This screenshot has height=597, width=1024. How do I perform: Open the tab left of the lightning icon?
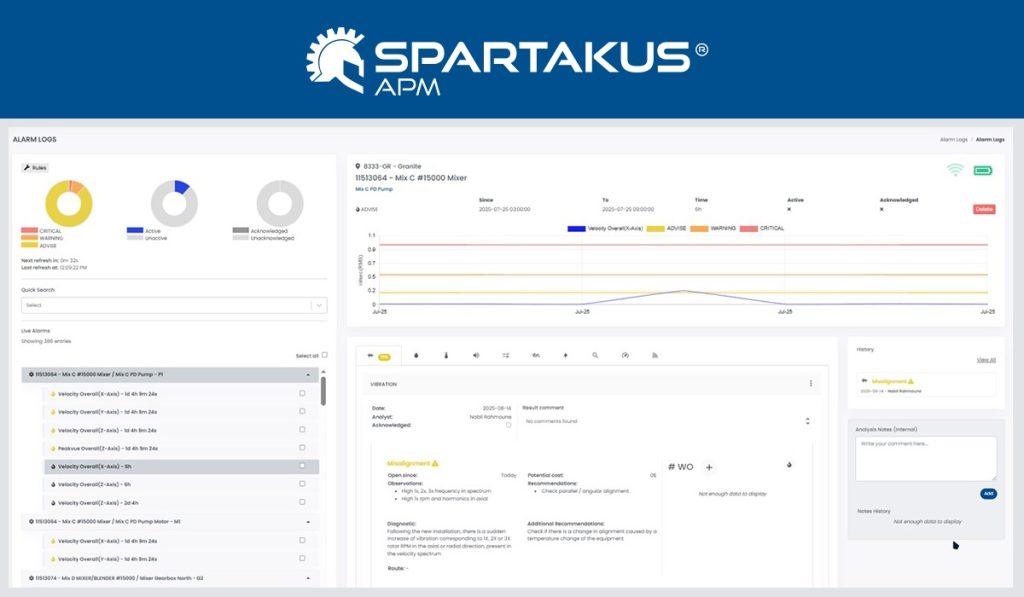[x=536, y=356]
